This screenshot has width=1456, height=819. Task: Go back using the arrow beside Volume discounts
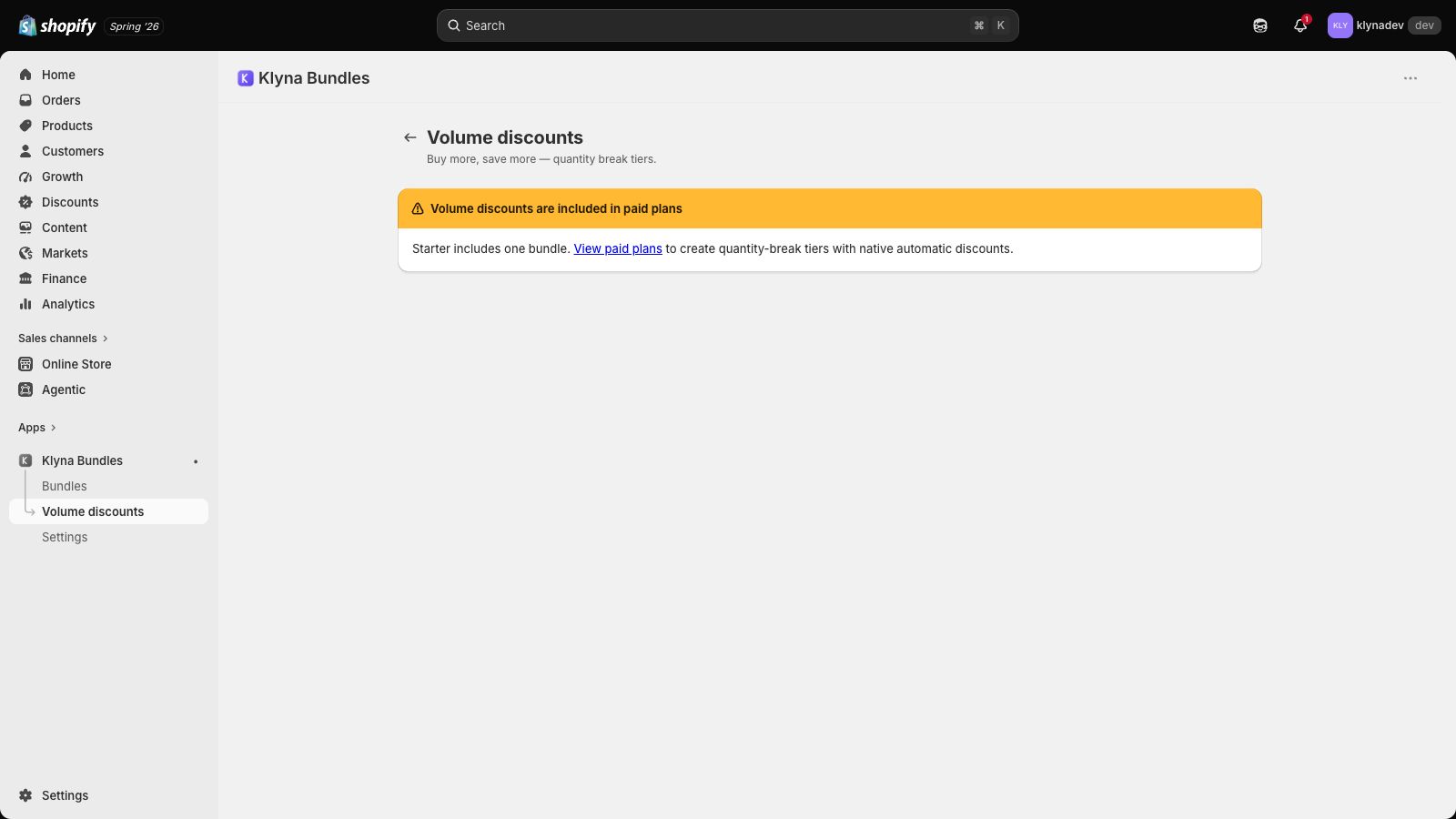tap(410, 137)
